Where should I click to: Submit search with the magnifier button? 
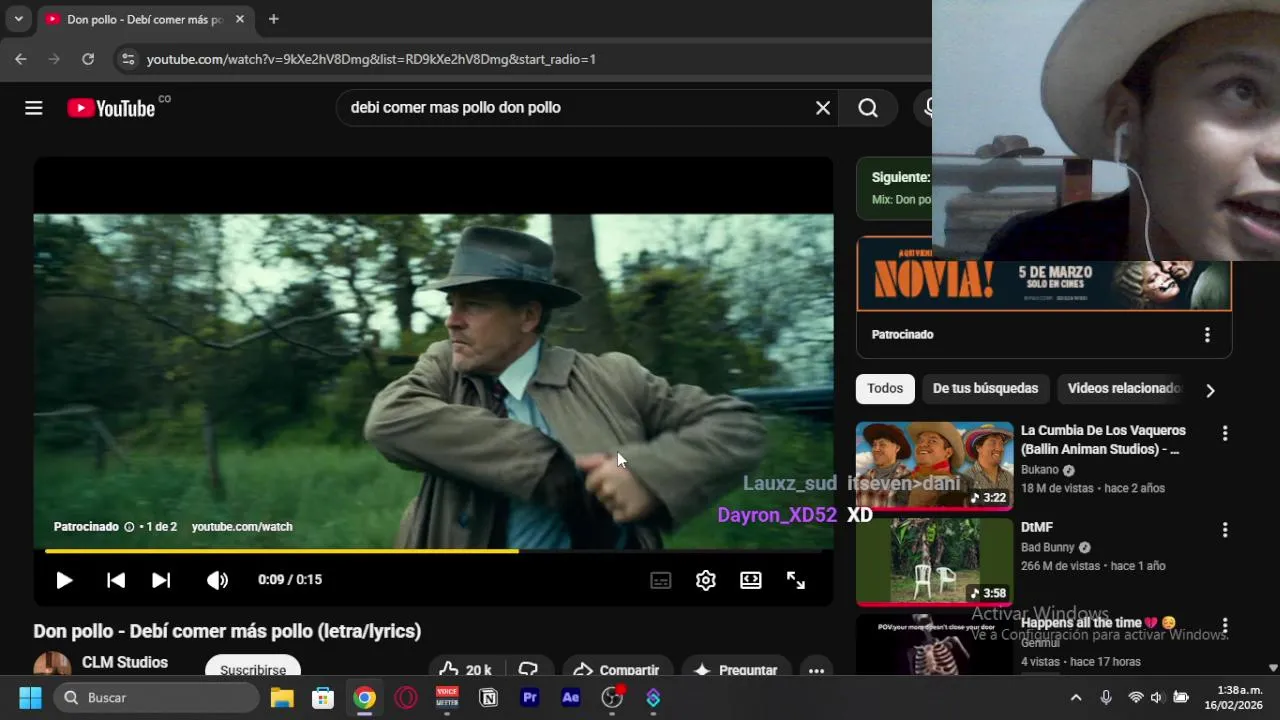(868, 108)
